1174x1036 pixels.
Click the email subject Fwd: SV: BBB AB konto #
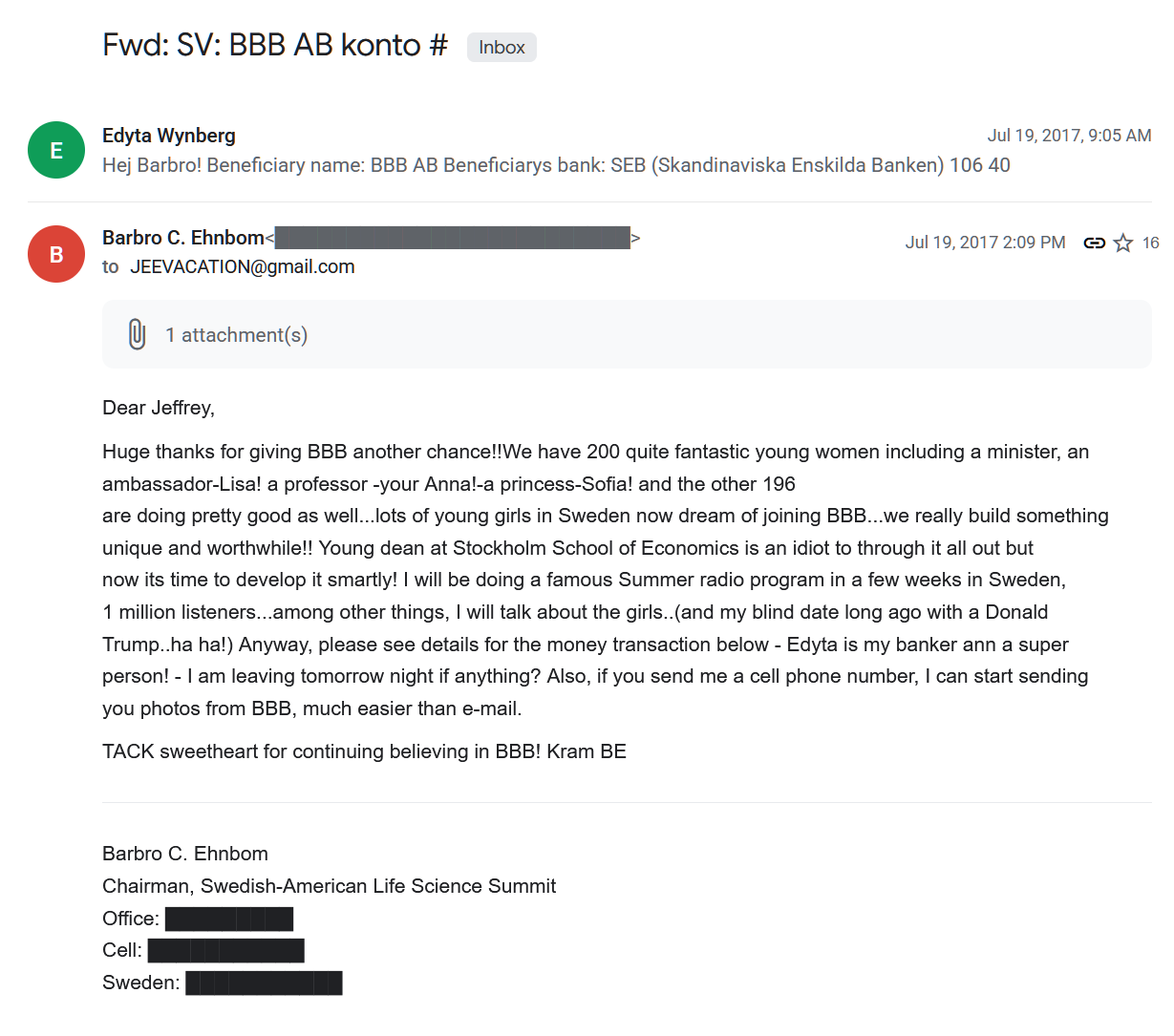[x=275, y=45]
